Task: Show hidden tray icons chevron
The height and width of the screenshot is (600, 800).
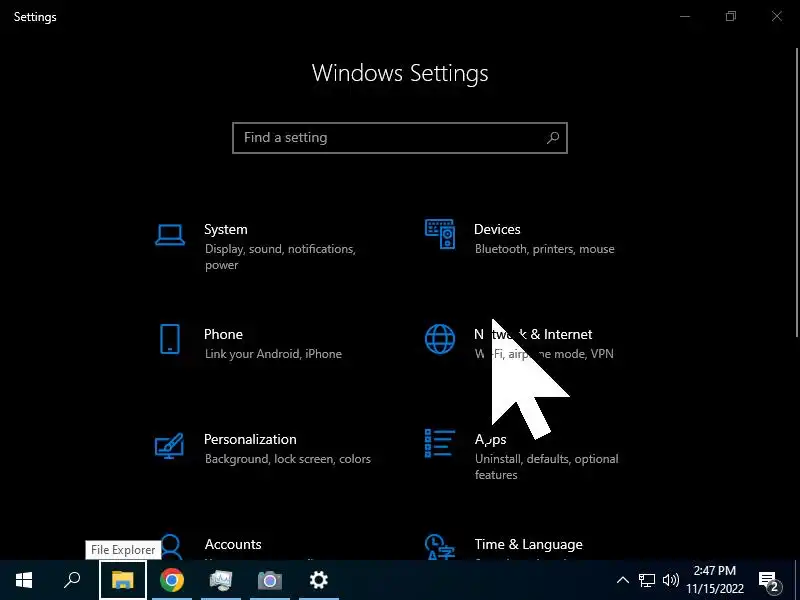Action: pyautogui.click(x=622, y=580)
